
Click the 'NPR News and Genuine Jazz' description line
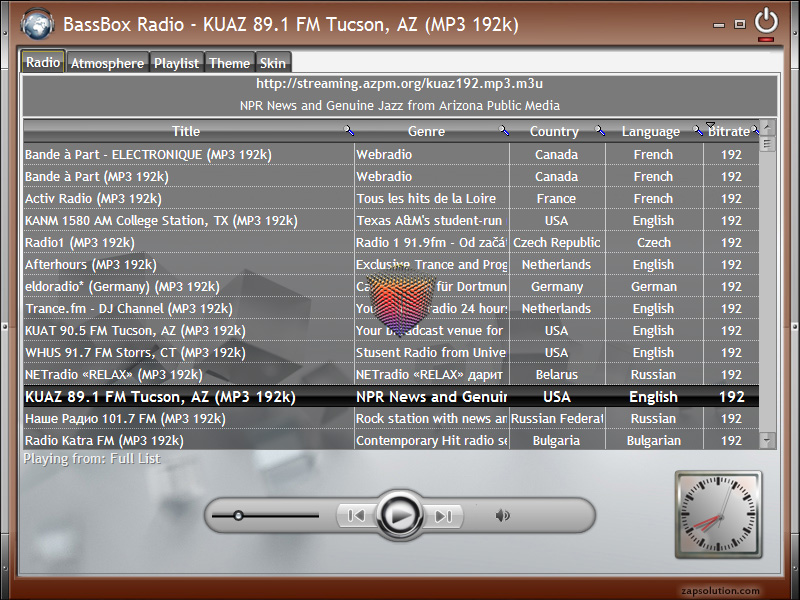click(x=400, y=106)
